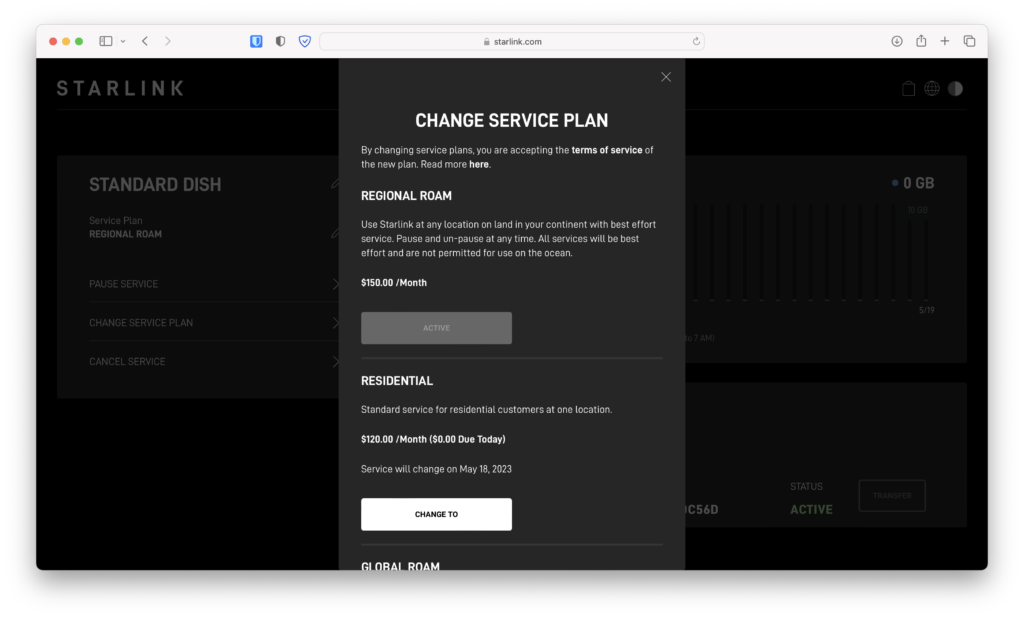Click Change To for the Residential plan
Viewport: 1024px width, 618px height.
[436, 514]
